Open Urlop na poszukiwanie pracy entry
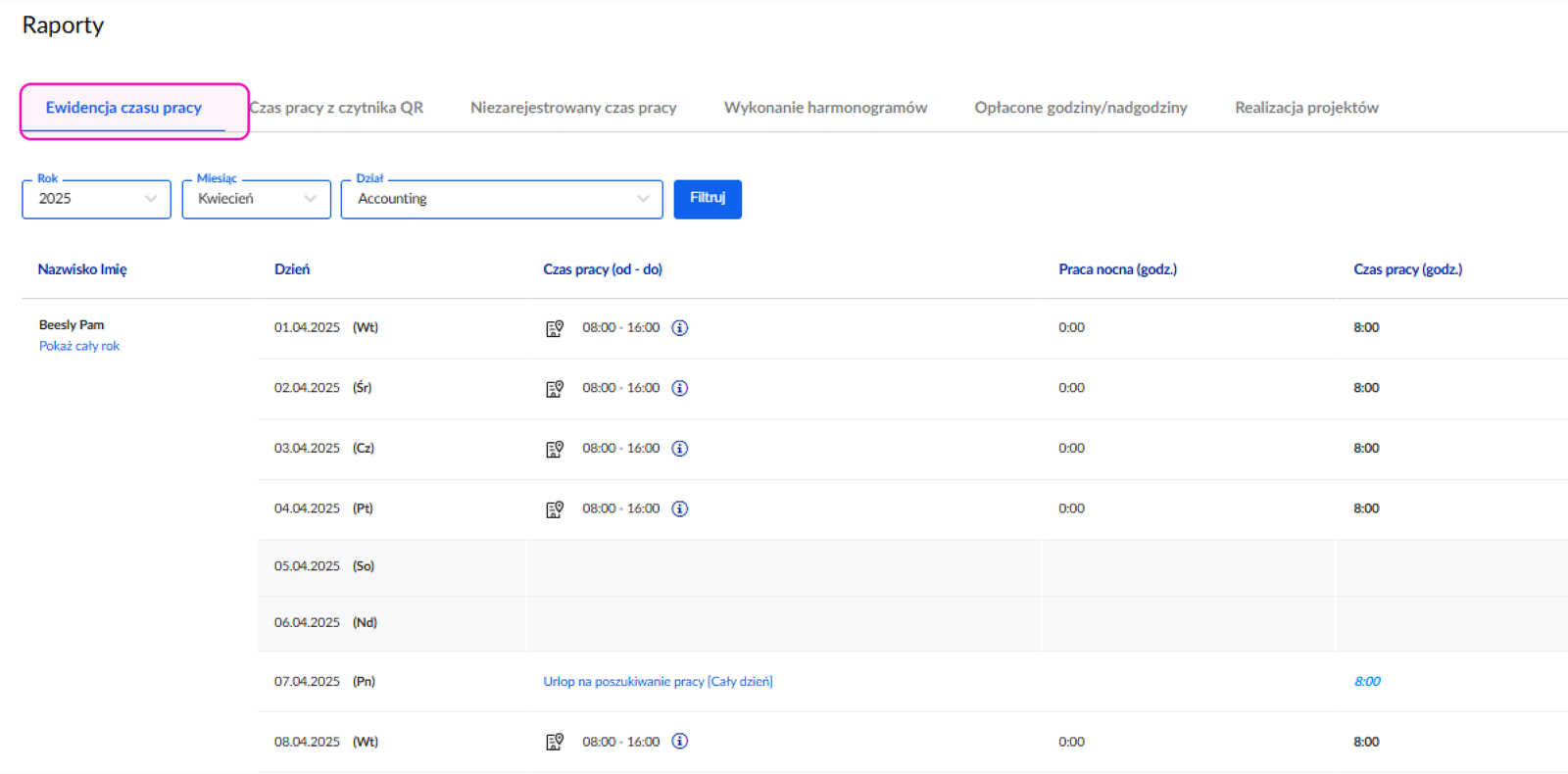This screenshot has height=774, width=1568. (x=658, y=682)
